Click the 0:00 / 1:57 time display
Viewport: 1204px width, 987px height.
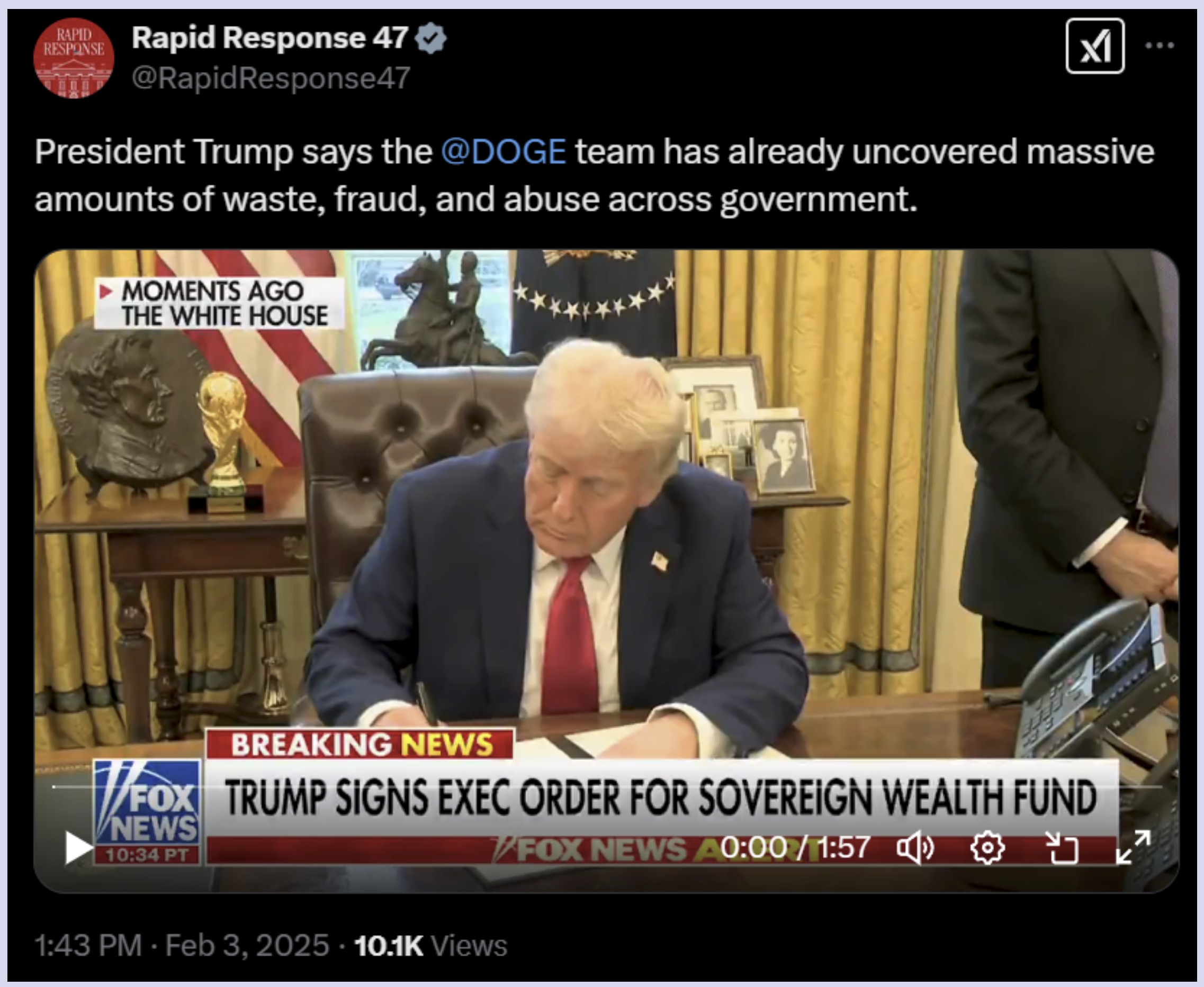point(795,847)
